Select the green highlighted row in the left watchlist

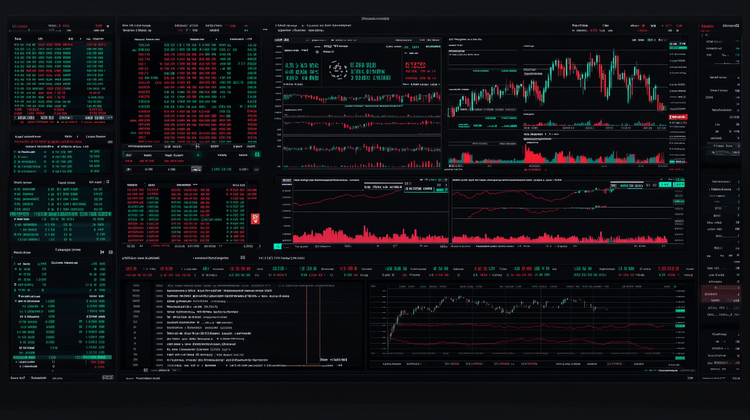click(x=61, y=214)
